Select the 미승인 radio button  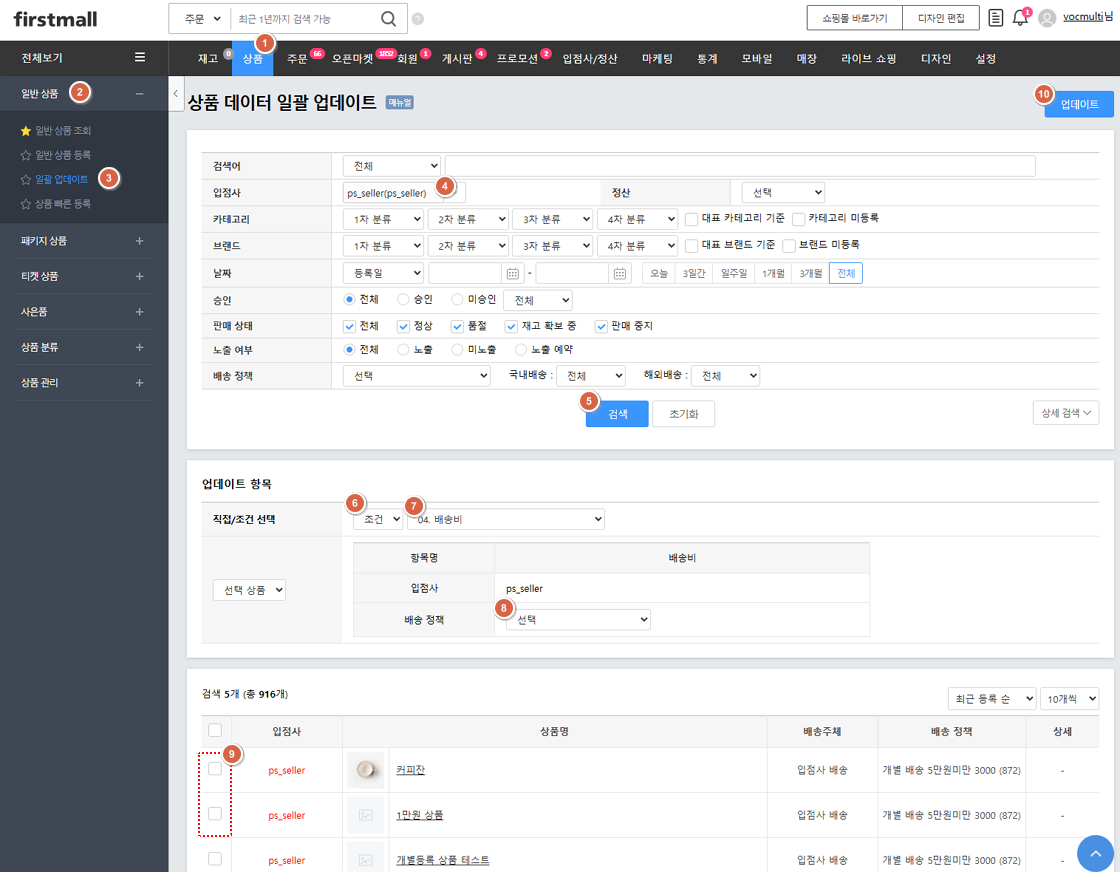pos(457,299)
